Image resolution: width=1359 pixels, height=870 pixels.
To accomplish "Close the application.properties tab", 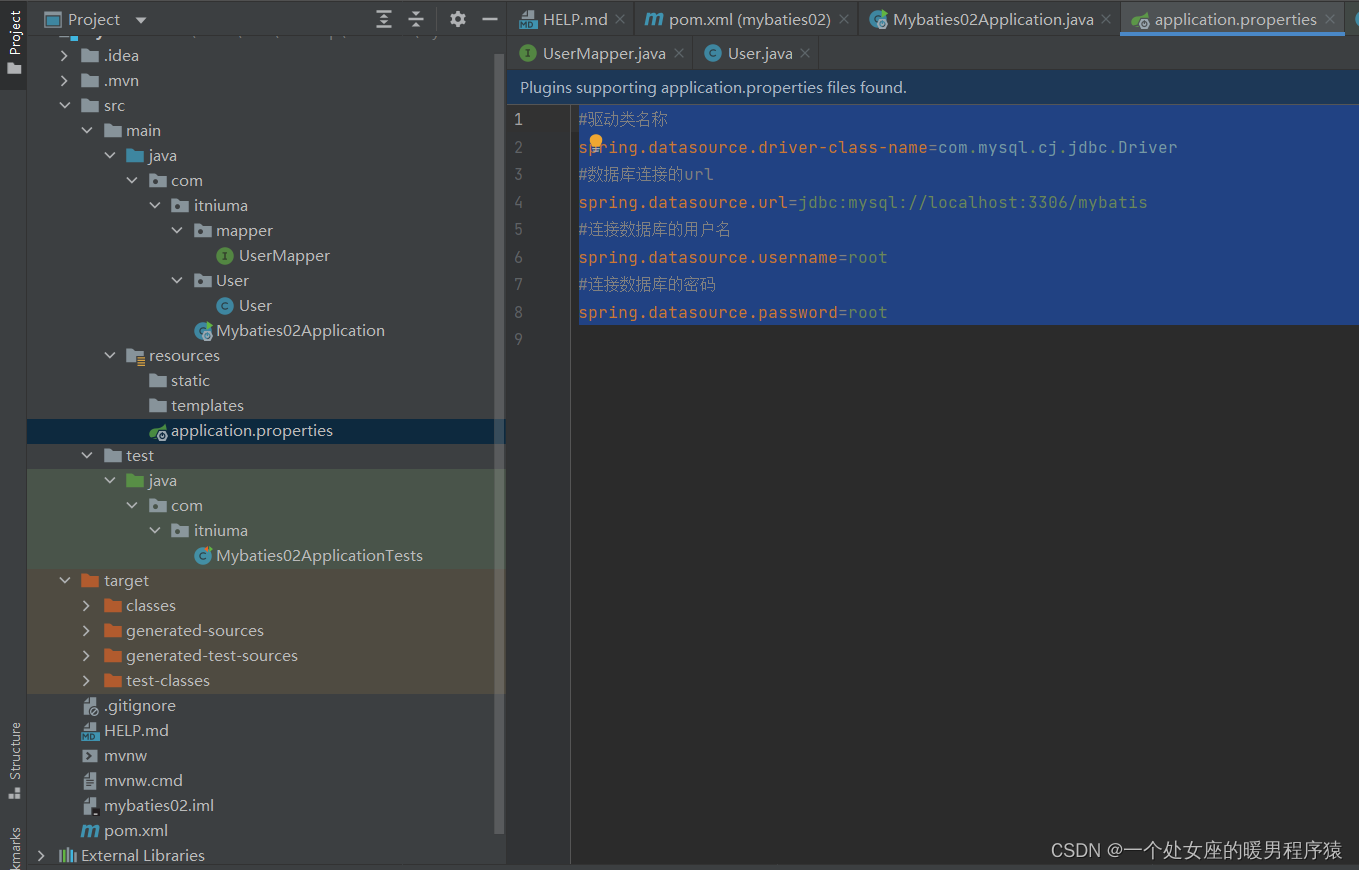I will tap(1330, 19).
